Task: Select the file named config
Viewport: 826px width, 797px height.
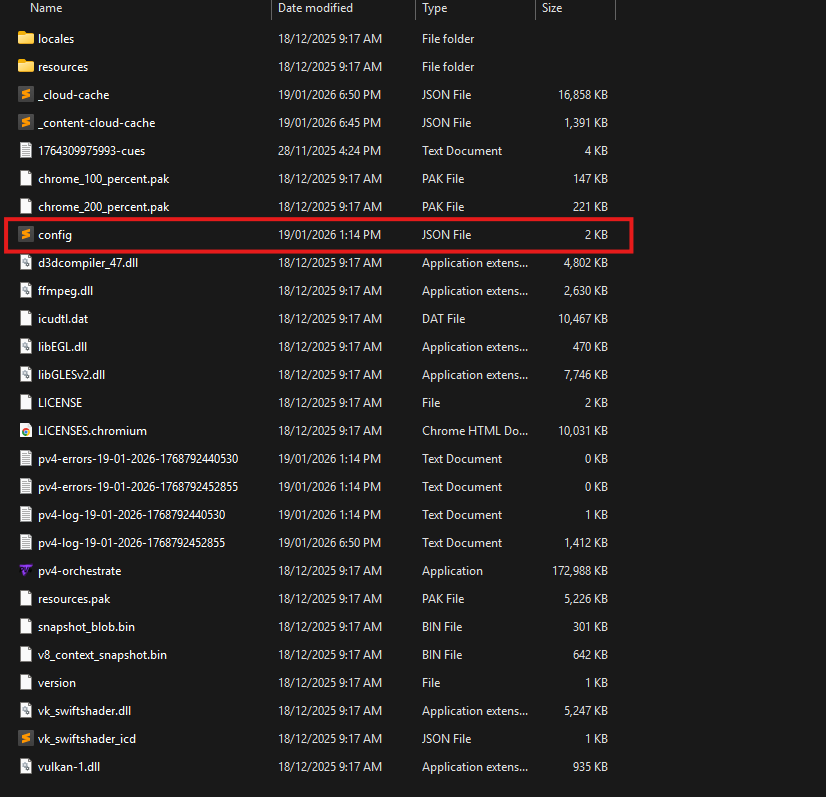Action: pyautogui.click(x=55, y=235)
